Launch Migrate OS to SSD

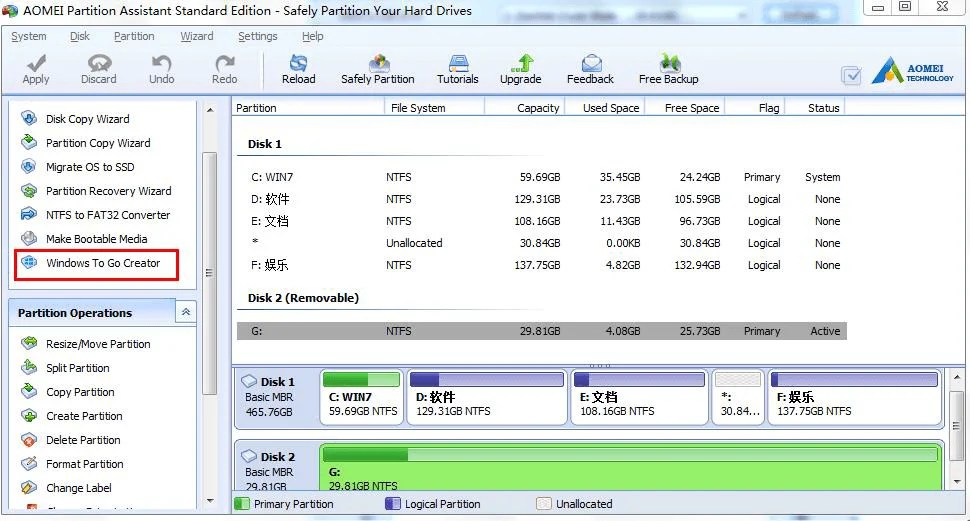point(90,167)
